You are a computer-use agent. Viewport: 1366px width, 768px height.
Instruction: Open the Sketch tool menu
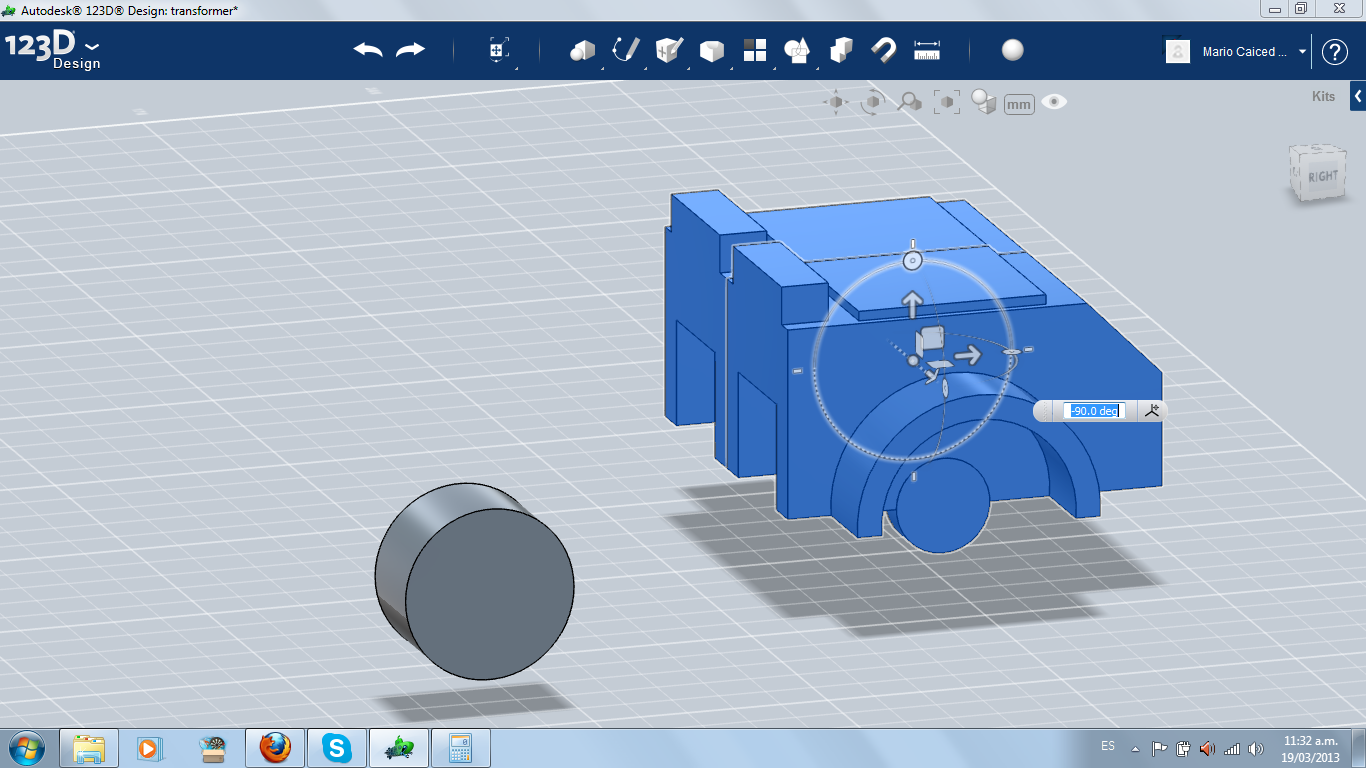626,50
